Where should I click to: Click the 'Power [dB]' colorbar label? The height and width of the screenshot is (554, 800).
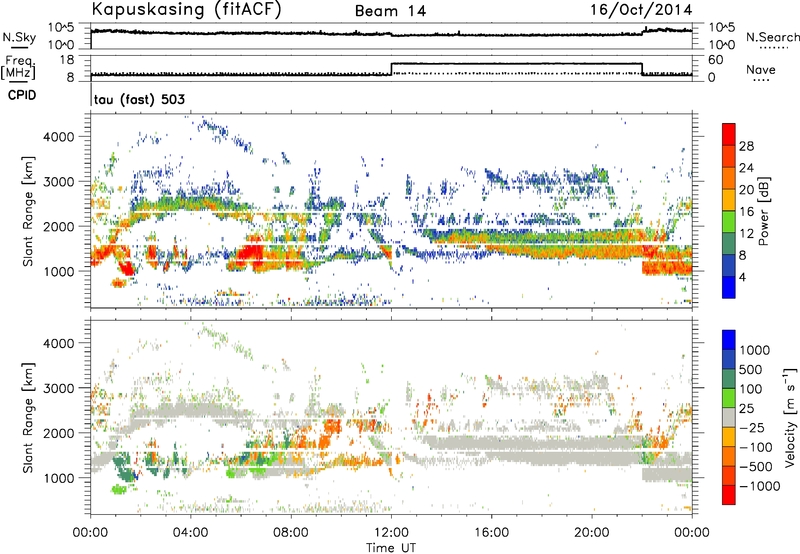pyautogui.click(x=764, y=211)
